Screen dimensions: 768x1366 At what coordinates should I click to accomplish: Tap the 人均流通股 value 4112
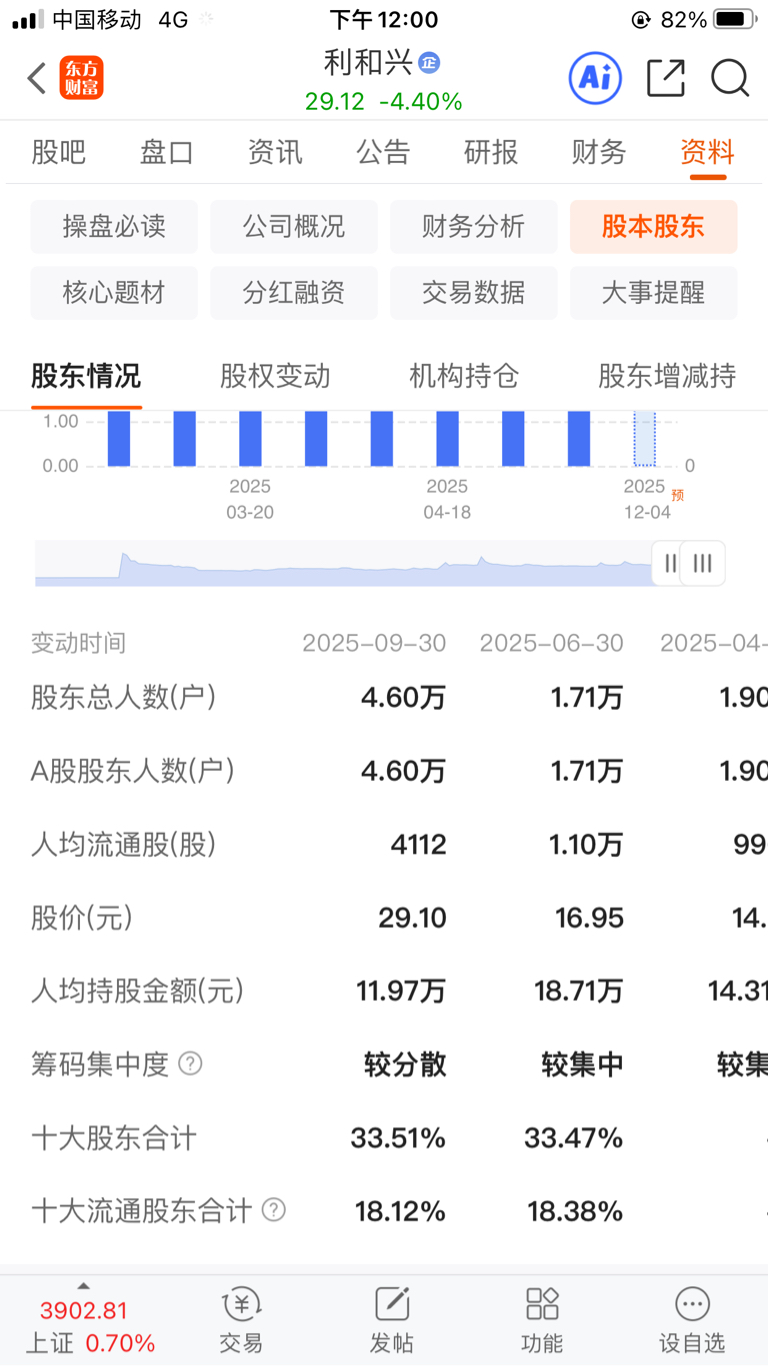[418, 845]
